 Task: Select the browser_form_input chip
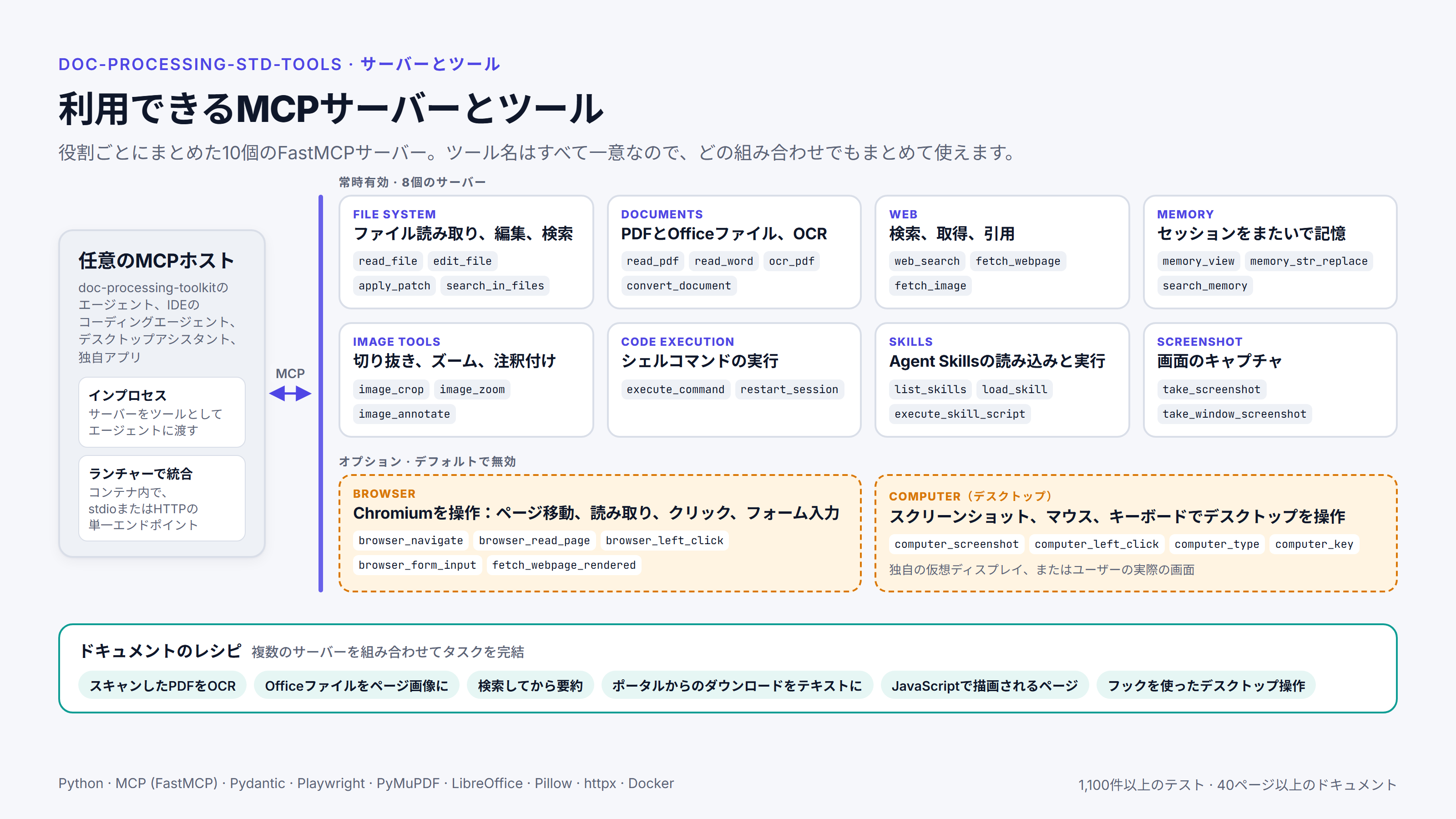pyautogui.click(x=417, y=565)
